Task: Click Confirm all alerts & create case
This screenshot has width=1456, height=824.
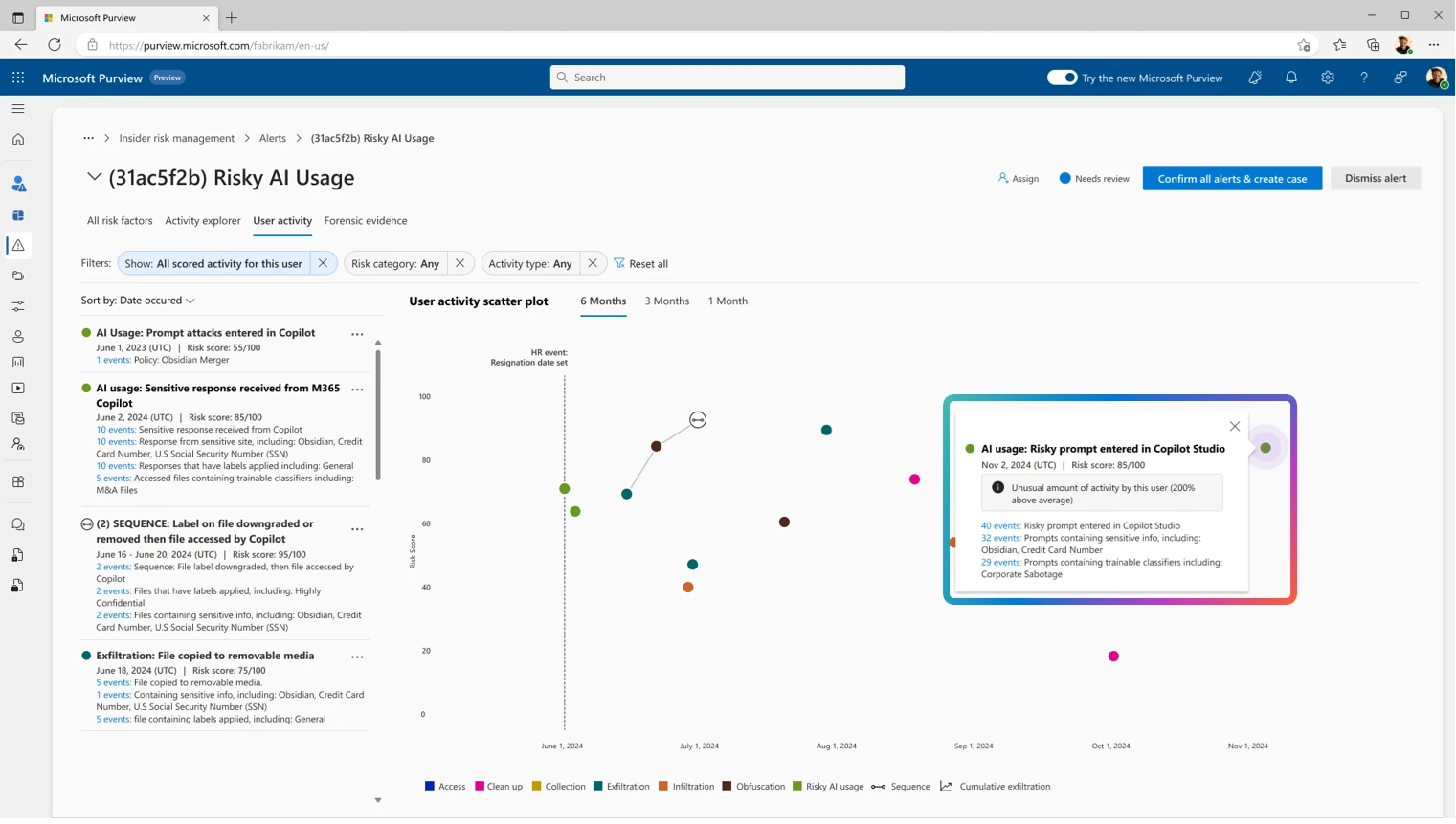Action: pos(1232,178)
